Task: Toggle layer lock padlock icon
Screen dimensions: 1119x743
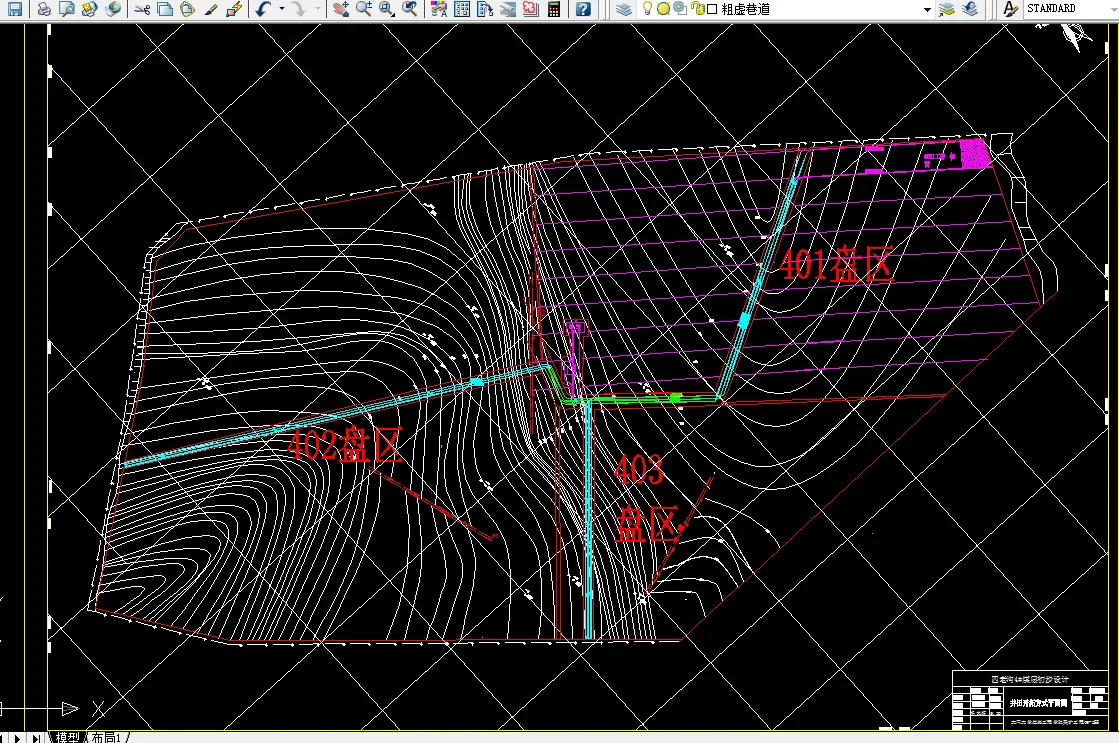Action: click(x=698, y=9)
